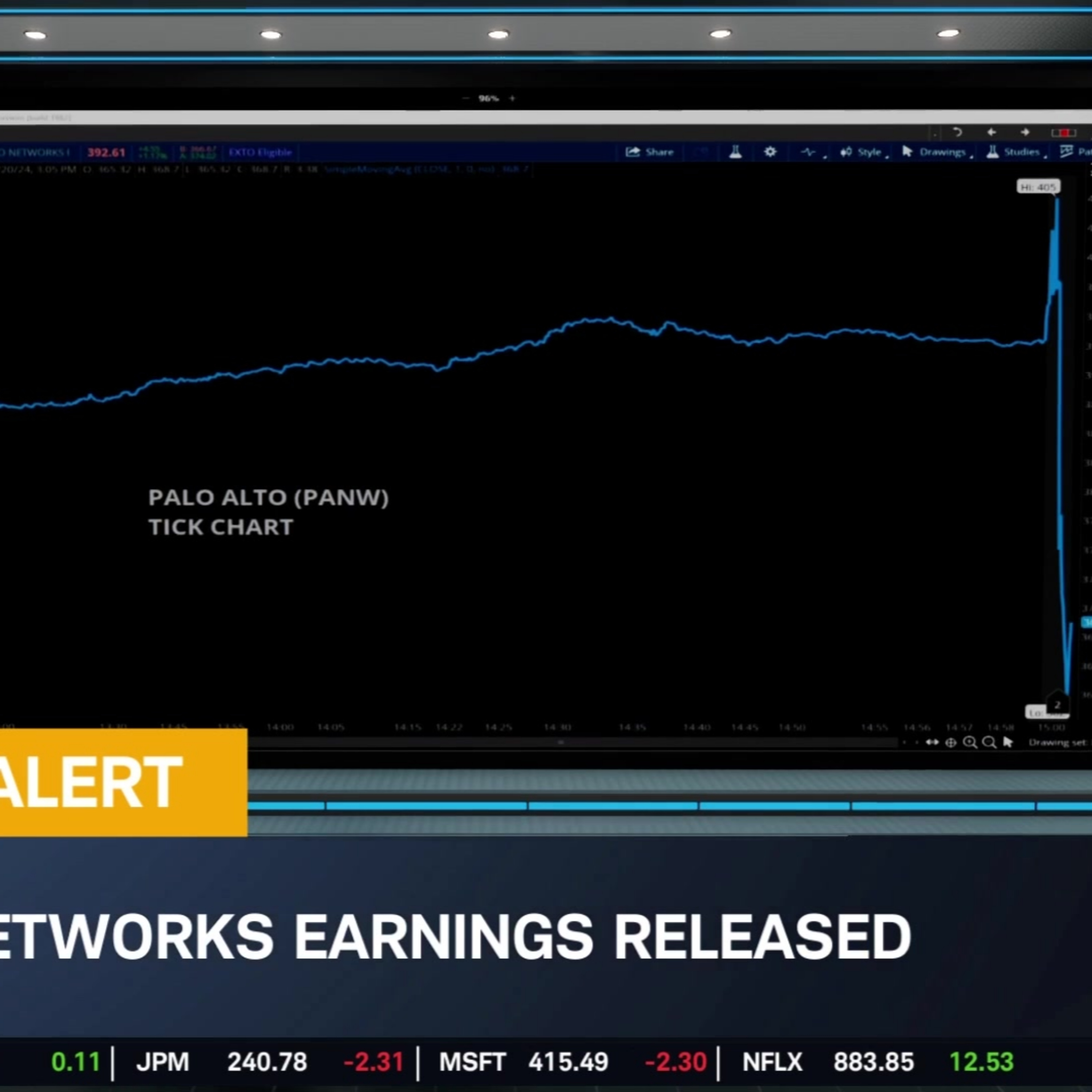Click the 96% zoom level text
This screenshot has width=1092, height=1092.
point(488,98)
